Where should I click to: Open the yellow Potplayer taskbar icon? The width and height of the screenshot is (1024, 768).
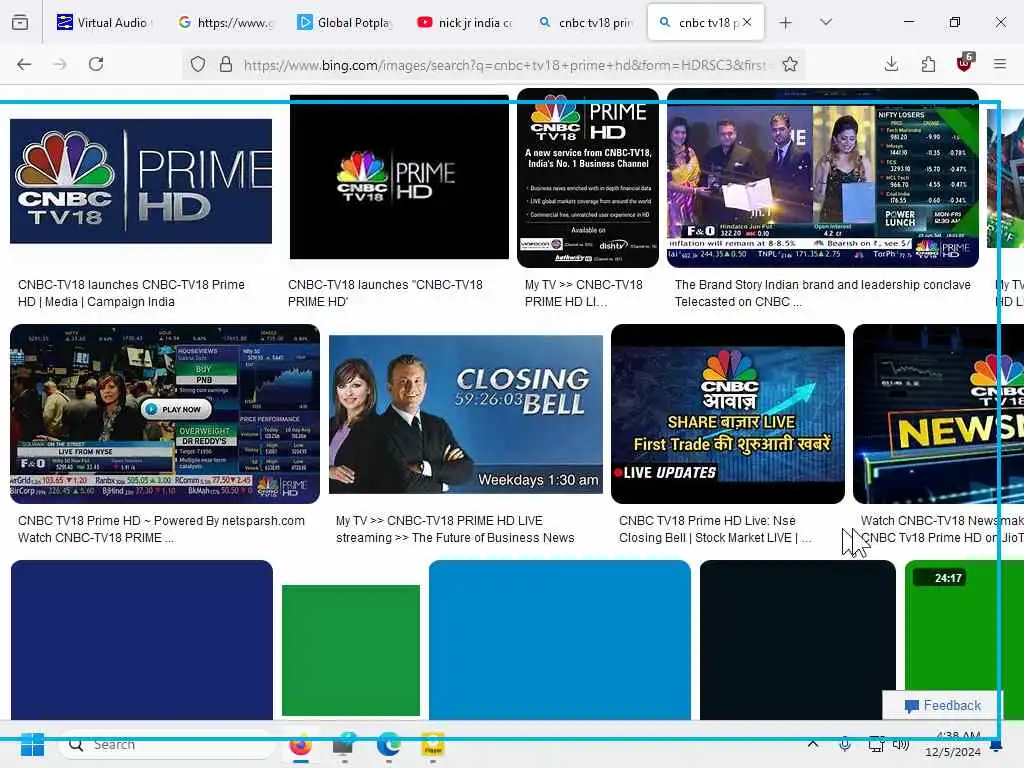[x=432, y=744]
